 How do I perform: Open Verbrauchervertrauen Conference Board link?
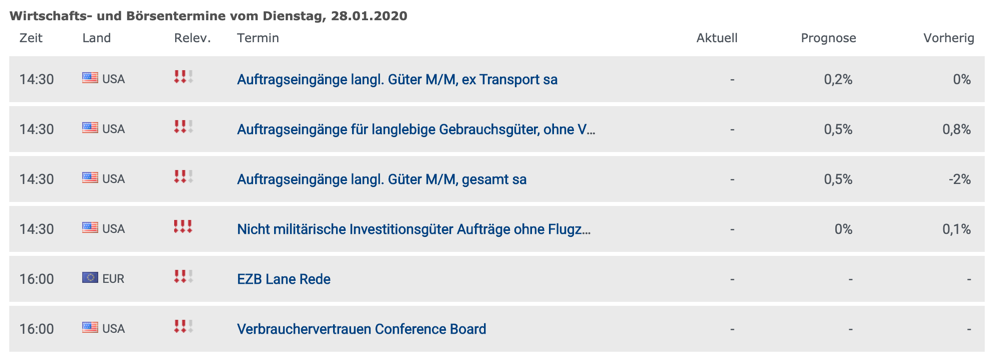click(362, 329)
